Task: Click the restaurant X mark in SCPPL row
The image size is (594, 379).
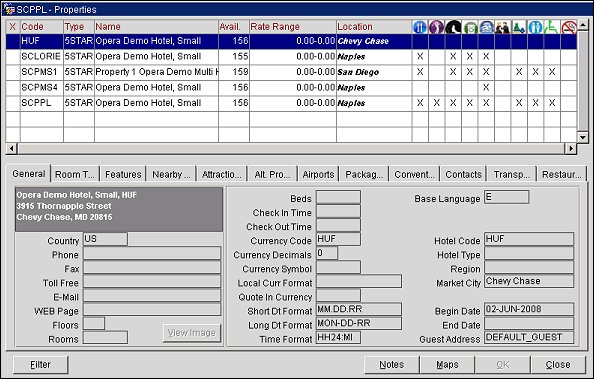Action: pos(420,103)
